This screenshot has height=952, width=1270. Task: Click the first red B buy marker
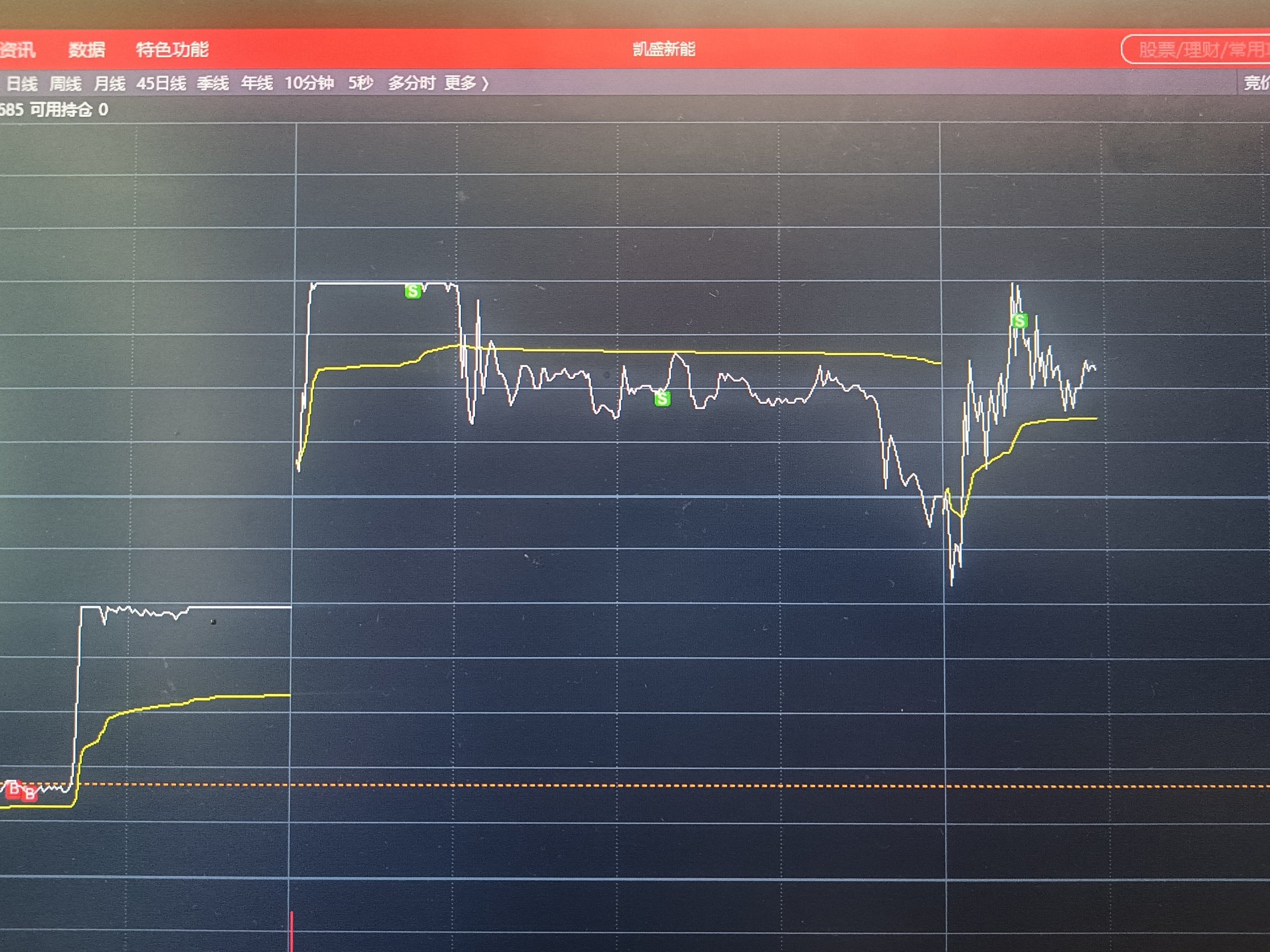14,788
